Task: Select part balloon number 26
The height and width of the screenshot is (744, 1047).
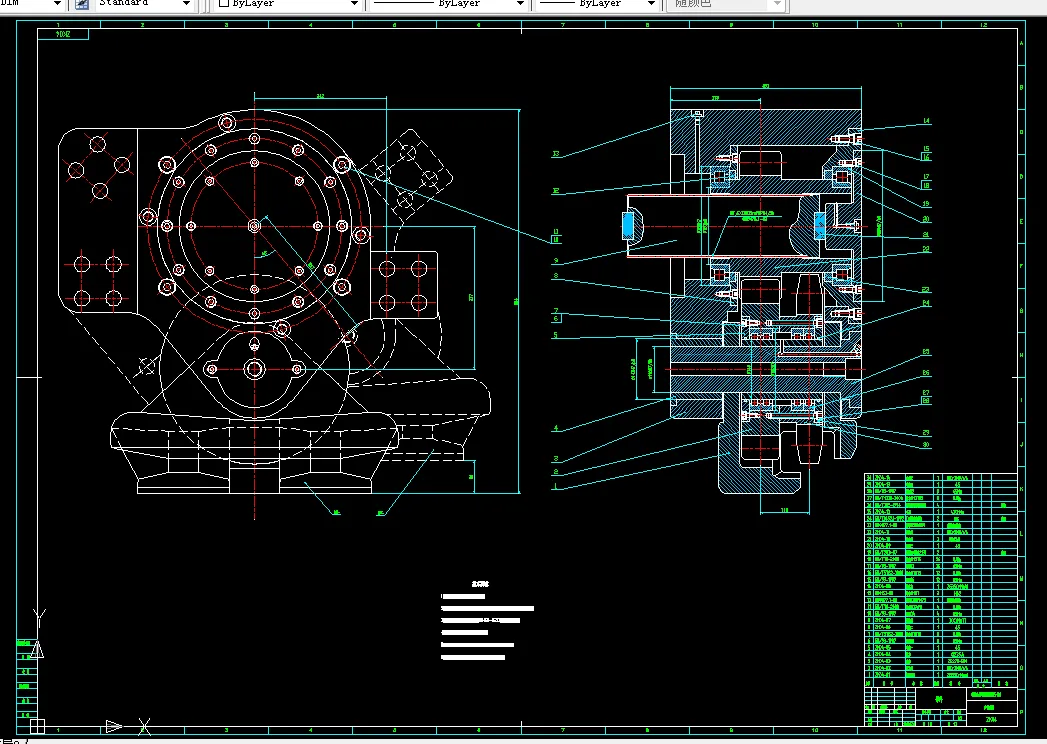Action: pos(926,373)
